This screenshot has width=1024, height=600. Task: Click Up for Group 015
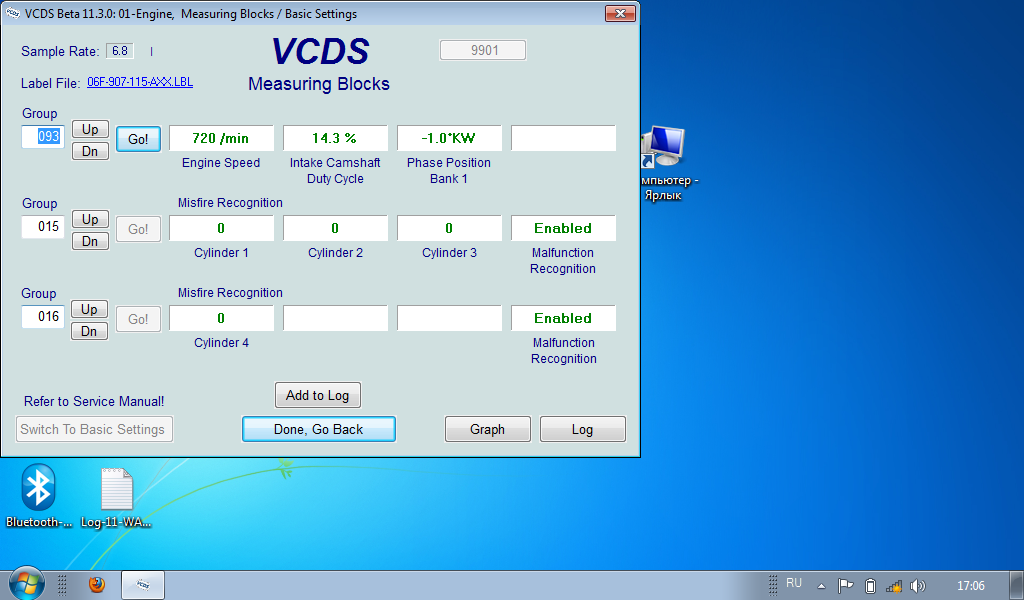[x=90, y=219]
